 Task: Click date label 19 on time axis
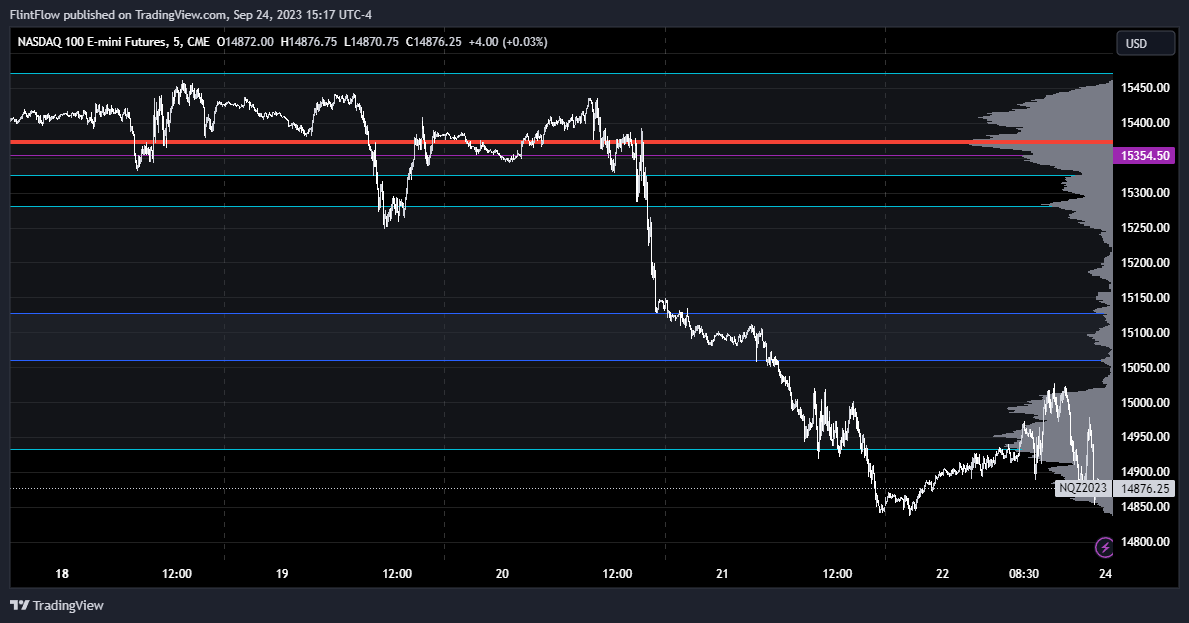tap(282, 574)
